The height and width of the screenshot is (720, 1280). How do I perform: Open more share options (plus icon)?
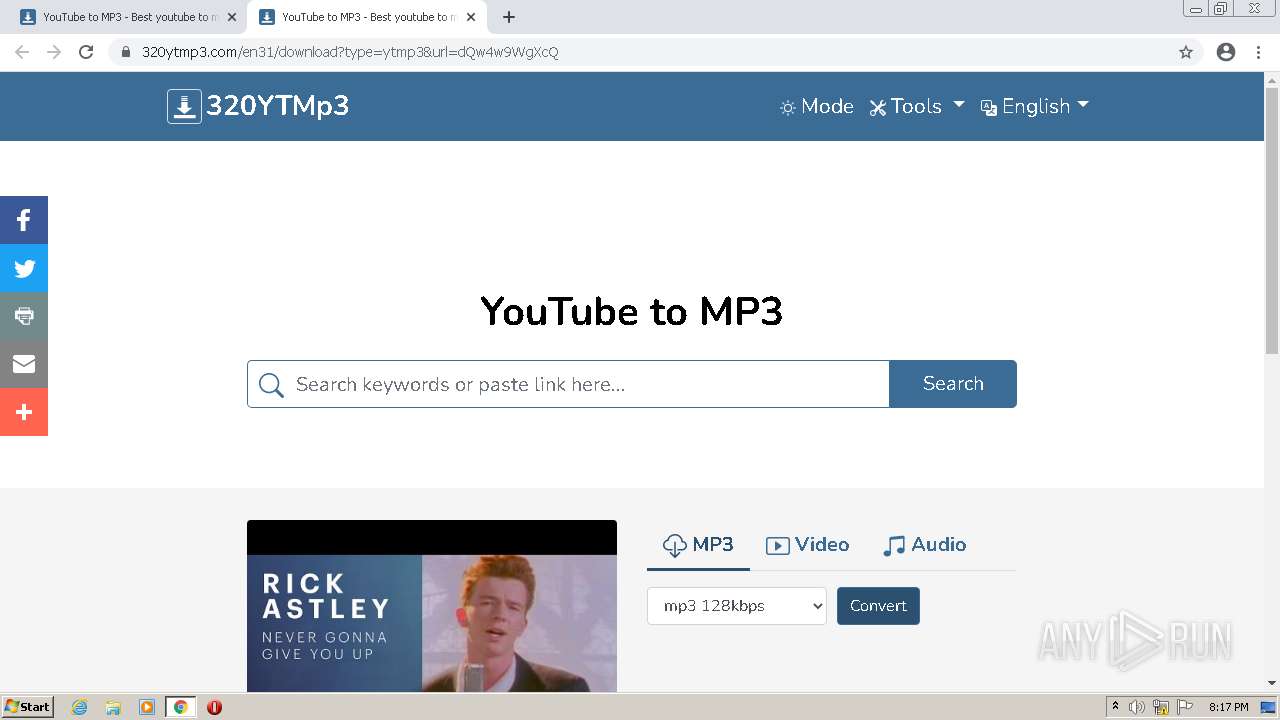click(24, 412)
